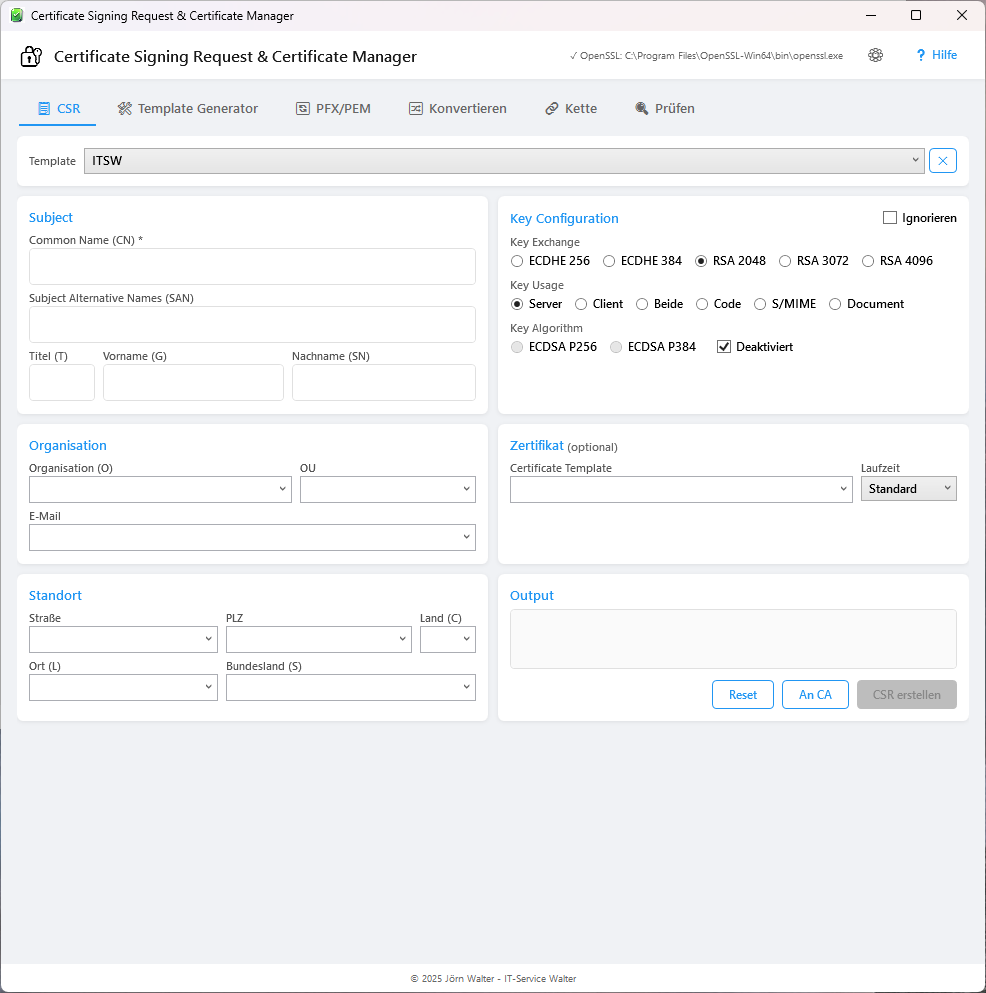Click the Subject Alternative Names field

(x=252, y=324)
